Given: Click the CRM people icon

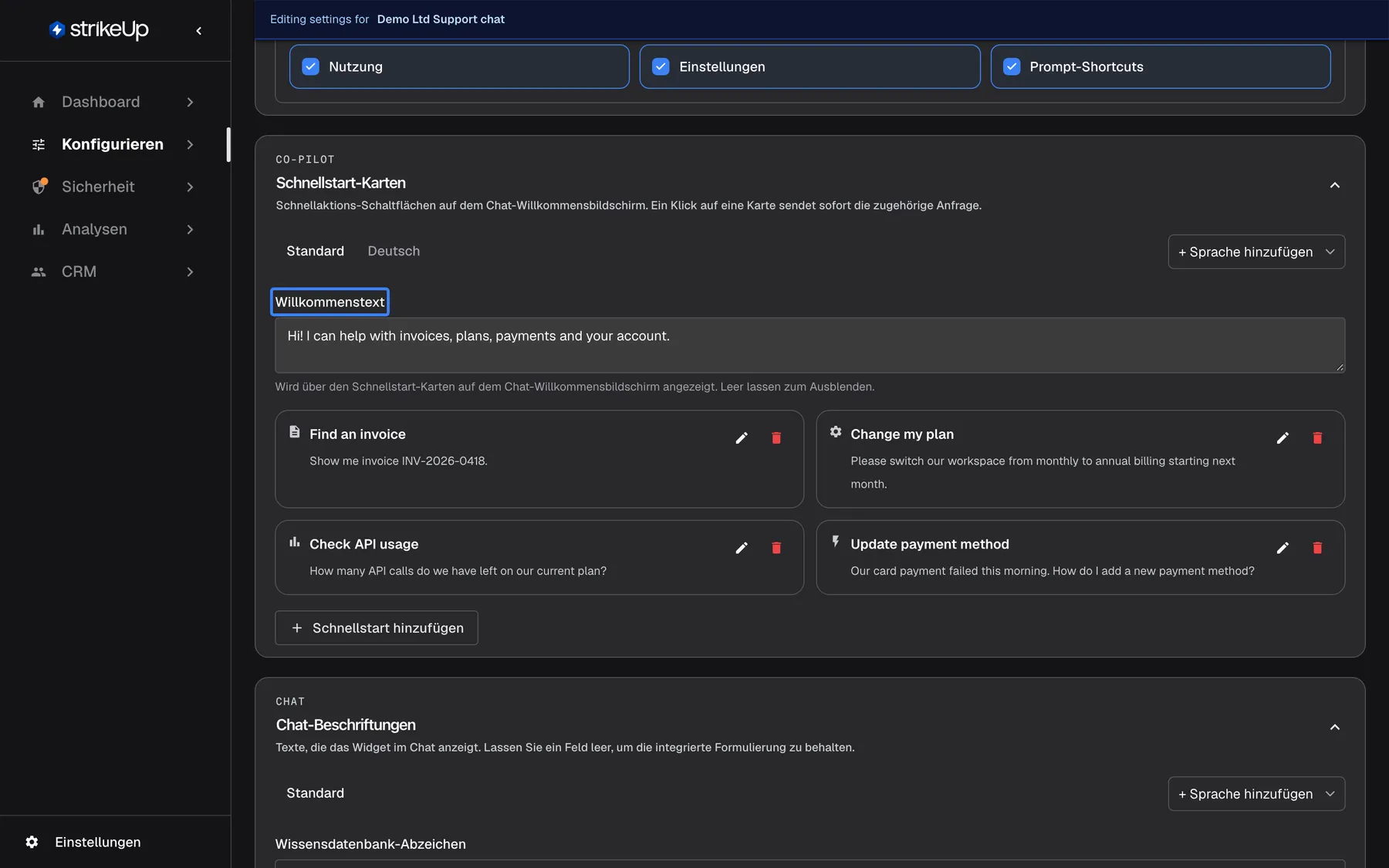Looking at the screenshot, I should click(39, 272).
